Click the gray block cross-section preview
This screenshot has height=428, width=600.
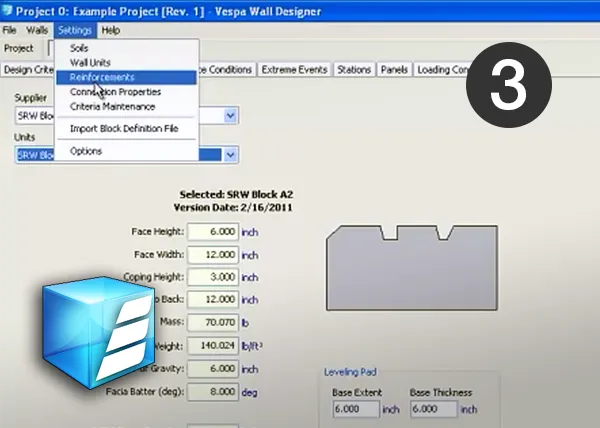coord(412,268)
